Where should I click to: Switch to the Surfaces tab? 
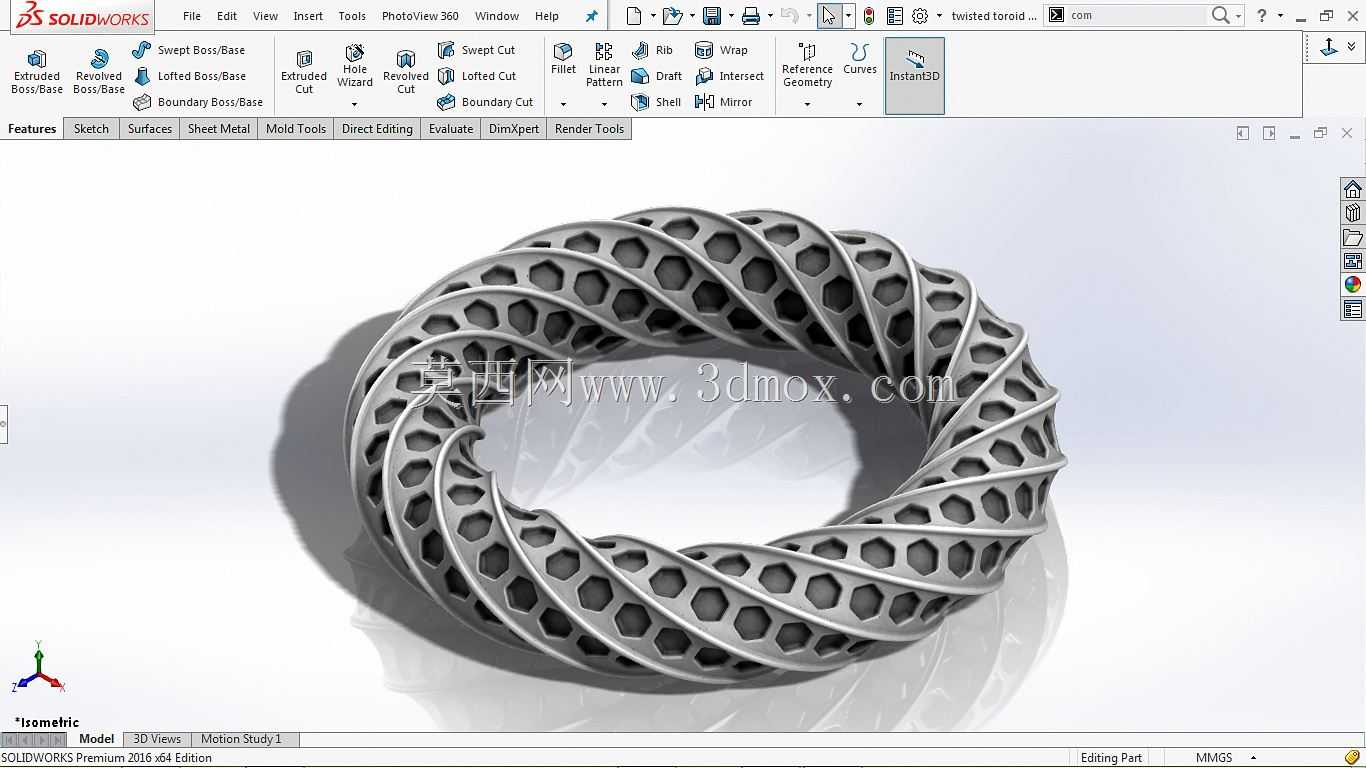[150, 129]
